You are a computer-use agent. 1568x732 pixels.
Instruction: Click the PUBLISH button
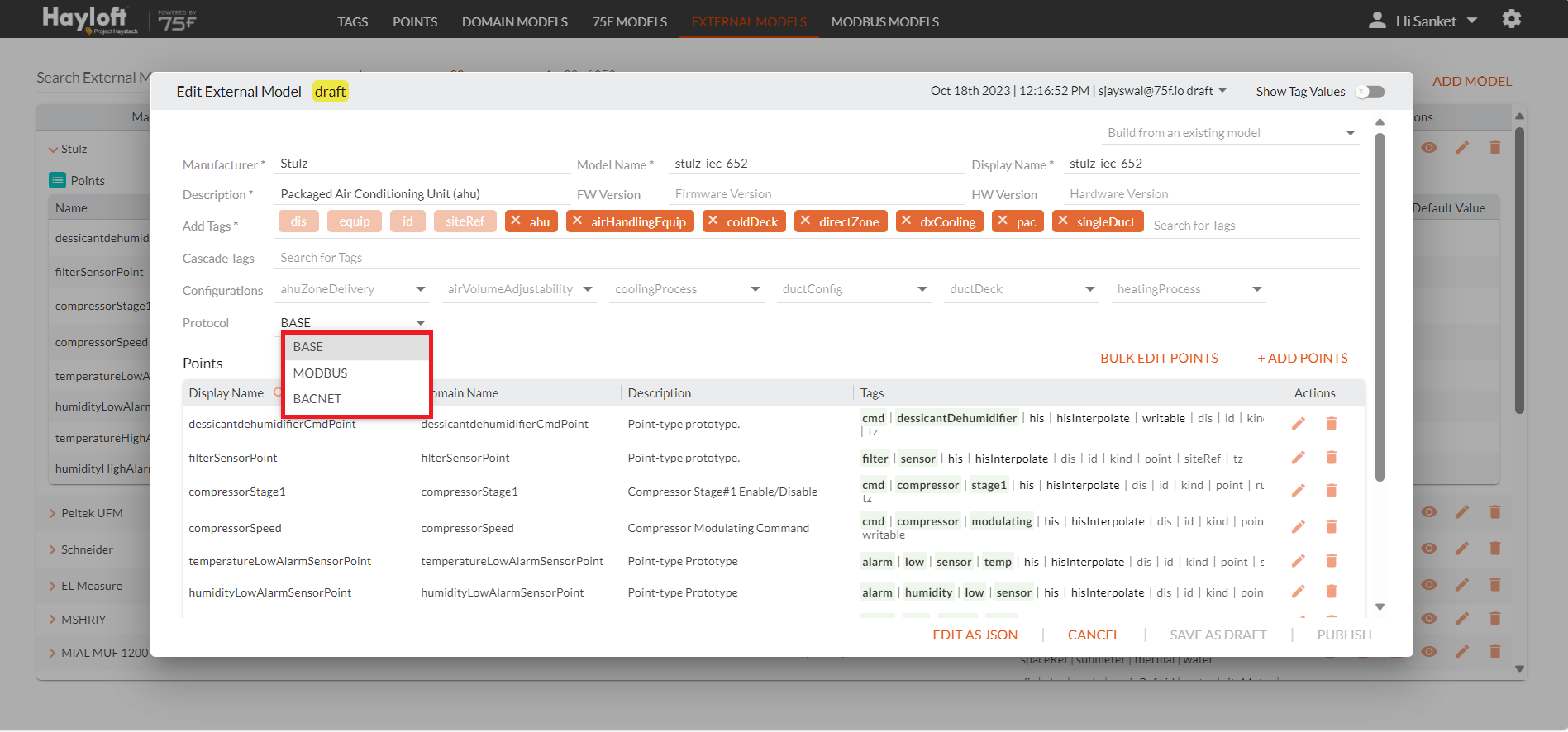(x=1344, y=635)
